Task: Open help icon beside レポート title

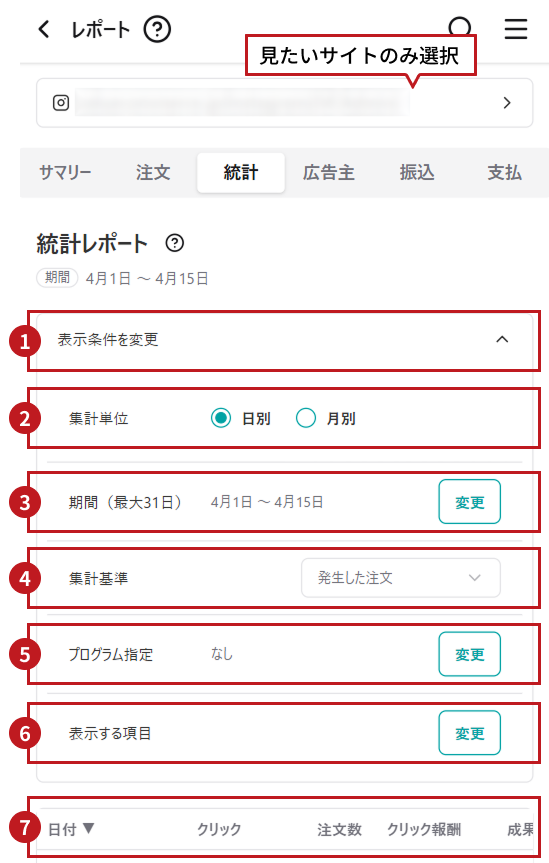Action: point(157,29)
